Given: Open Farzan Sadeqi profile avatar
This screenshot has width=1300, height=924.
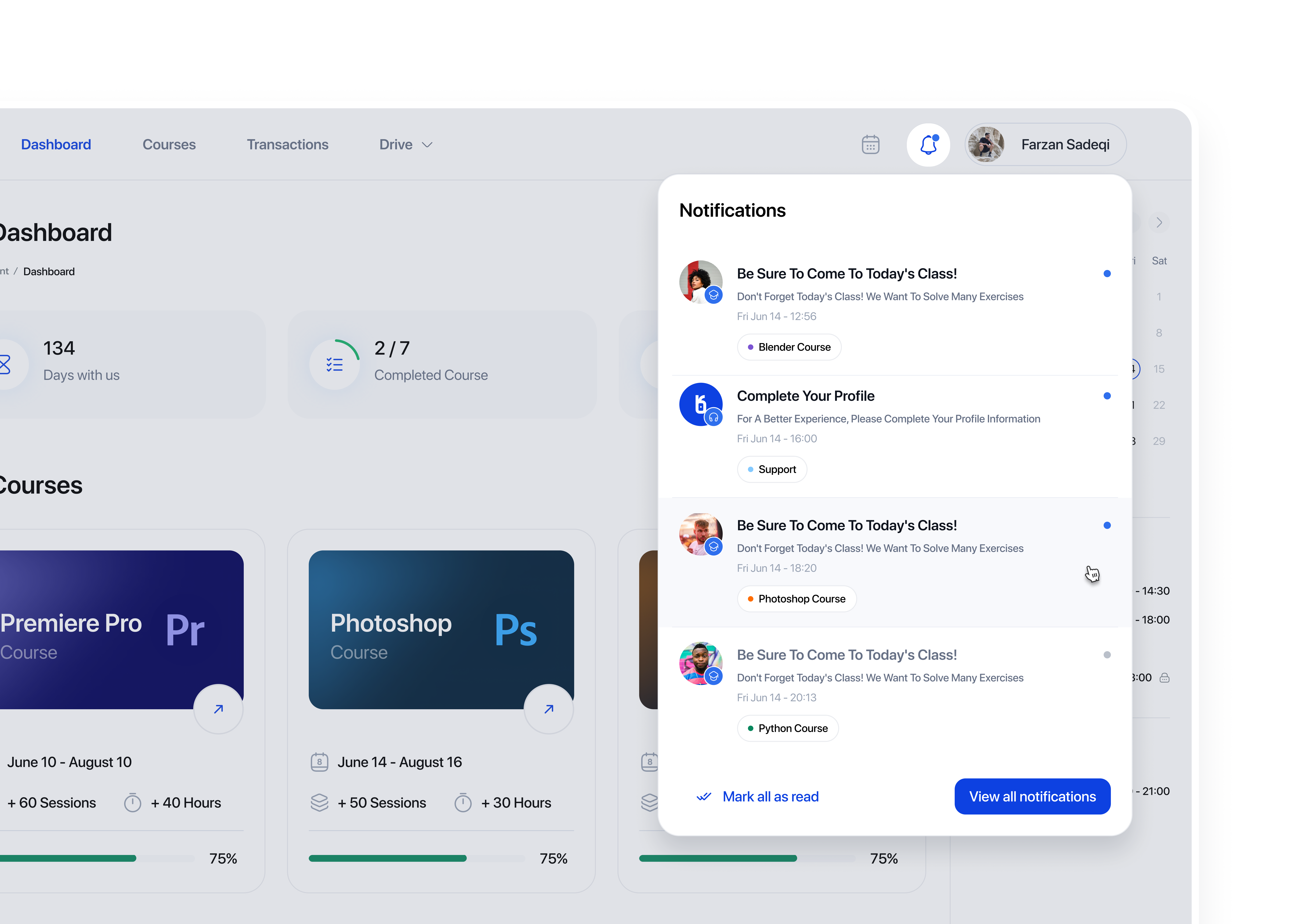Looking at the screenshot, I should 986,145.
